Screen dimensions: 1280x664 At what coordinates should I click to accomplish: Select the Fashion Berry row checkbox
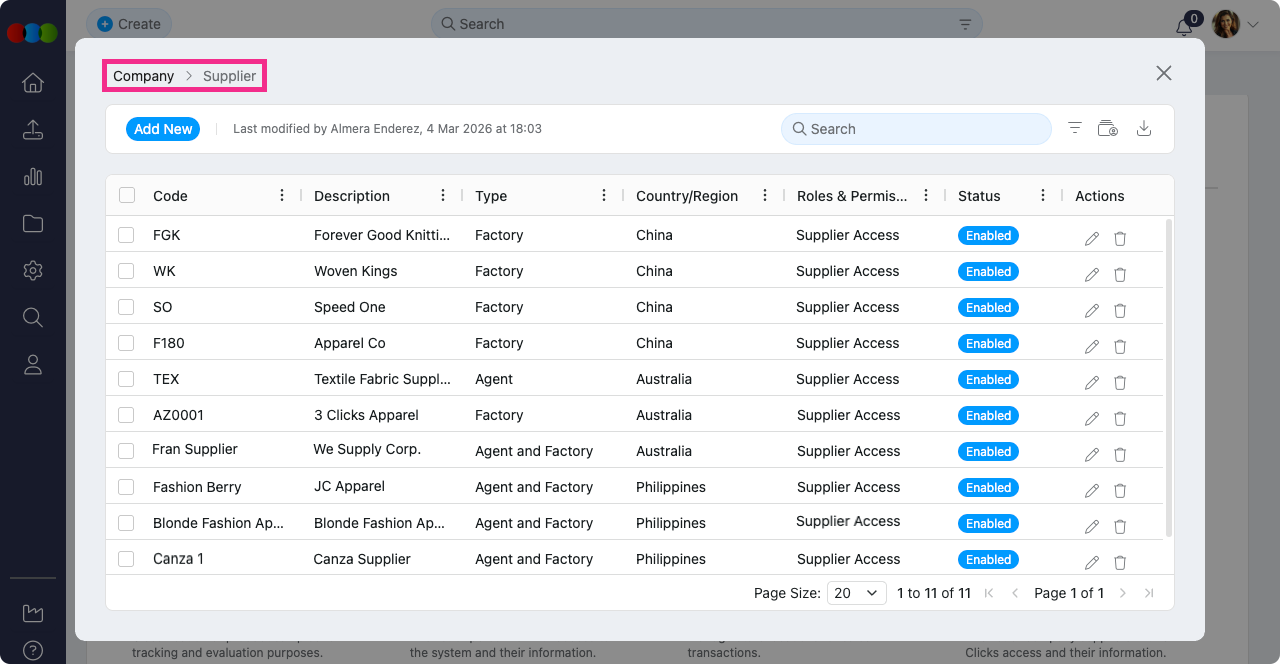click(x=126, y=487)
